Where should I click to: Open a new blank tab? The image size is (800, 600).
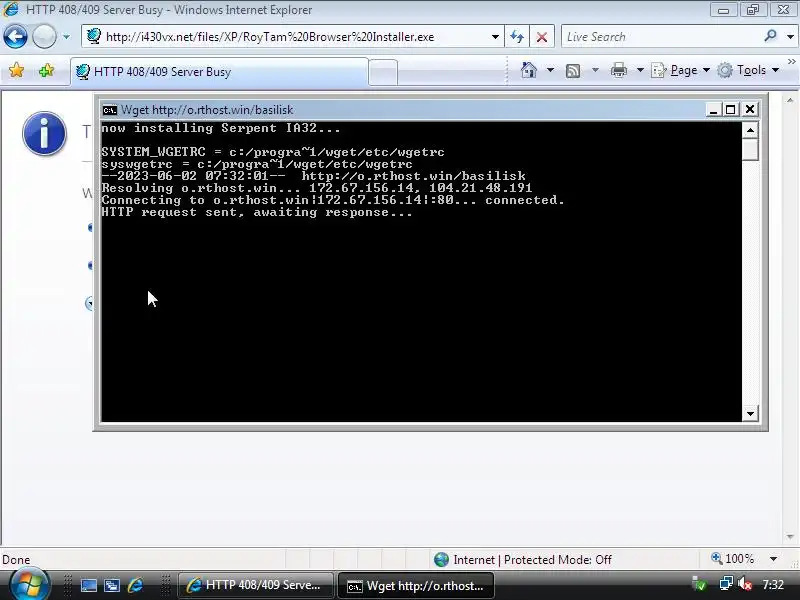(x=383, y=72)
